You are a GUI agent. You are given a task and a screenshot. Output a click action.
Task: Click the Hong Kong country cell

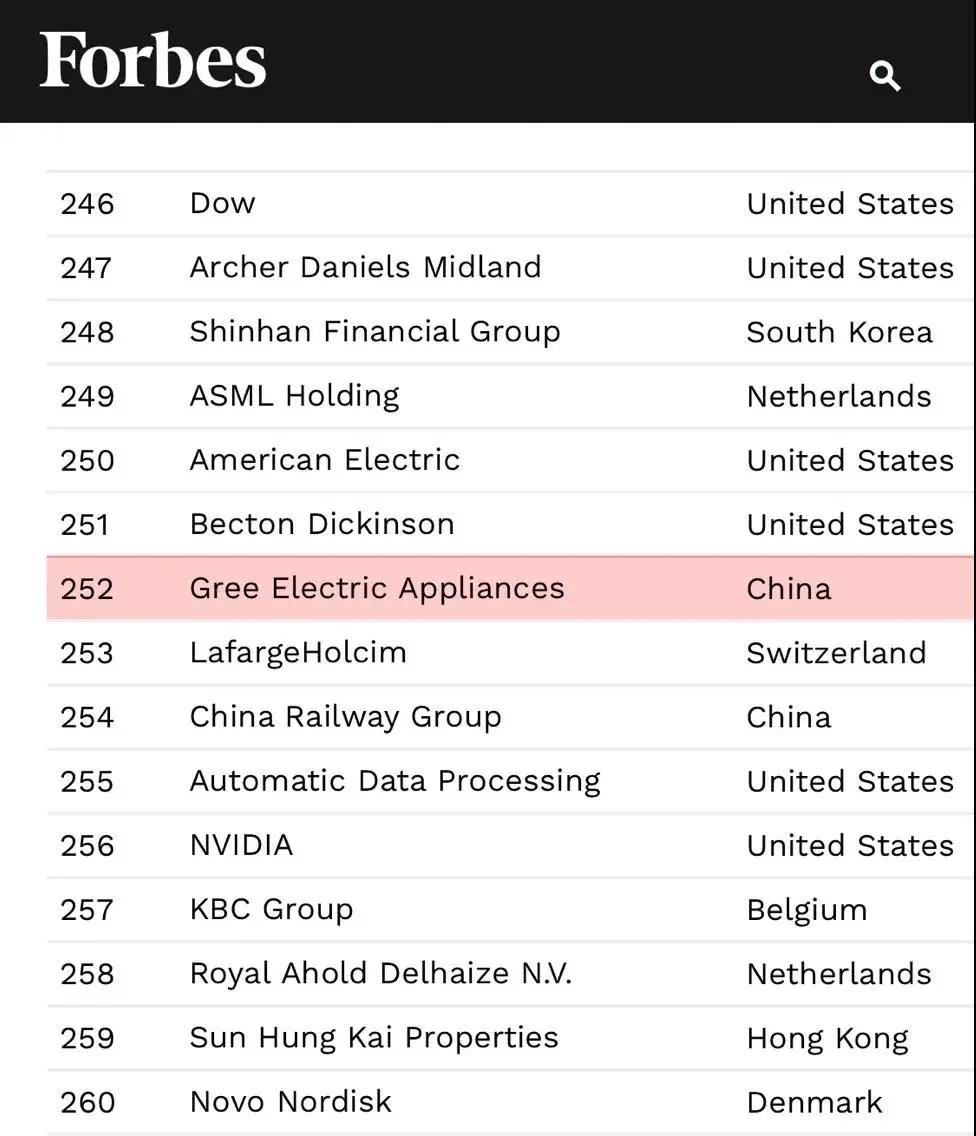tap(827, 1038)
